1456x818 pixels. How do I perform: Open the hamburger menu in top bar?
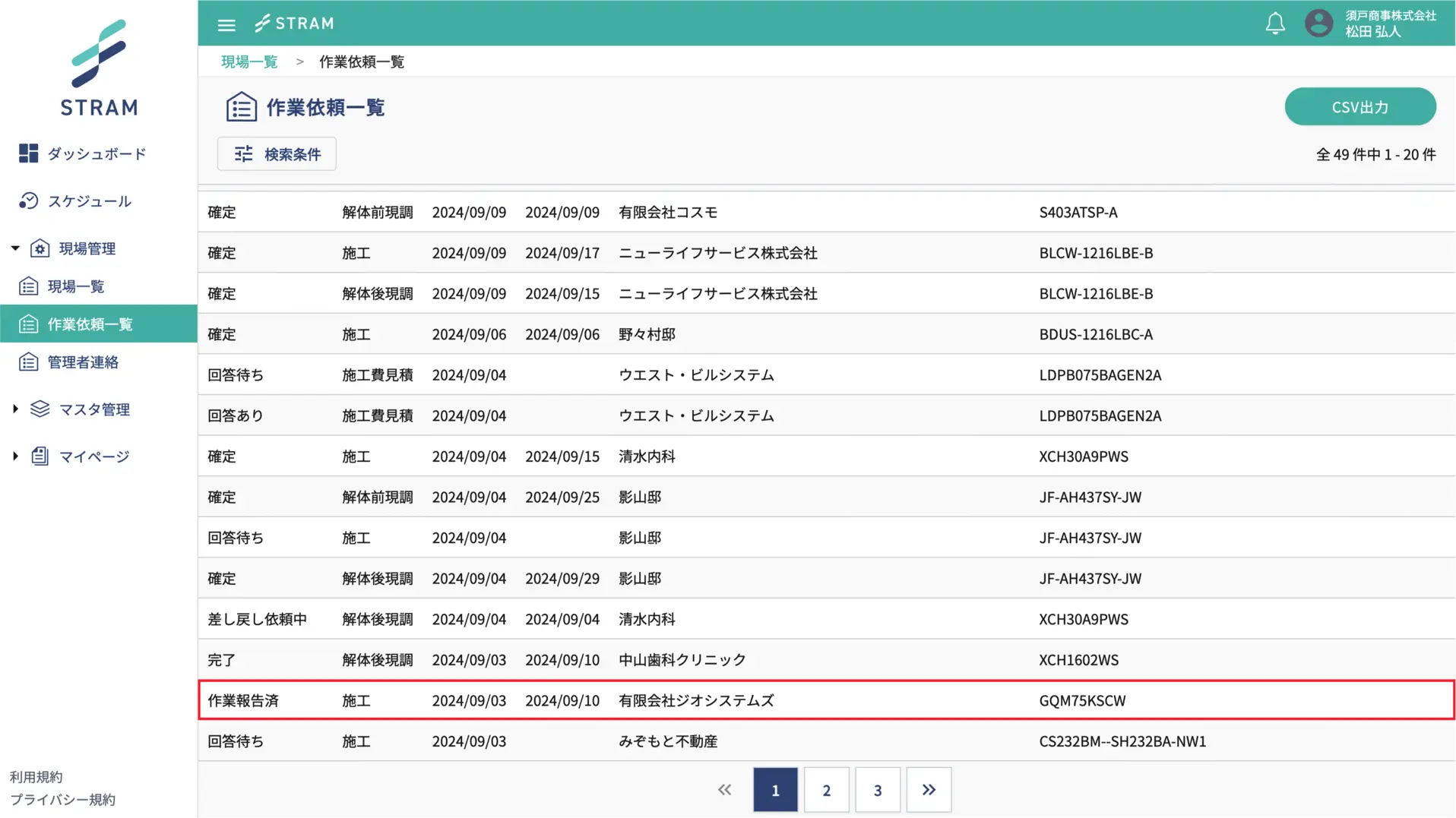coord(226,24)
